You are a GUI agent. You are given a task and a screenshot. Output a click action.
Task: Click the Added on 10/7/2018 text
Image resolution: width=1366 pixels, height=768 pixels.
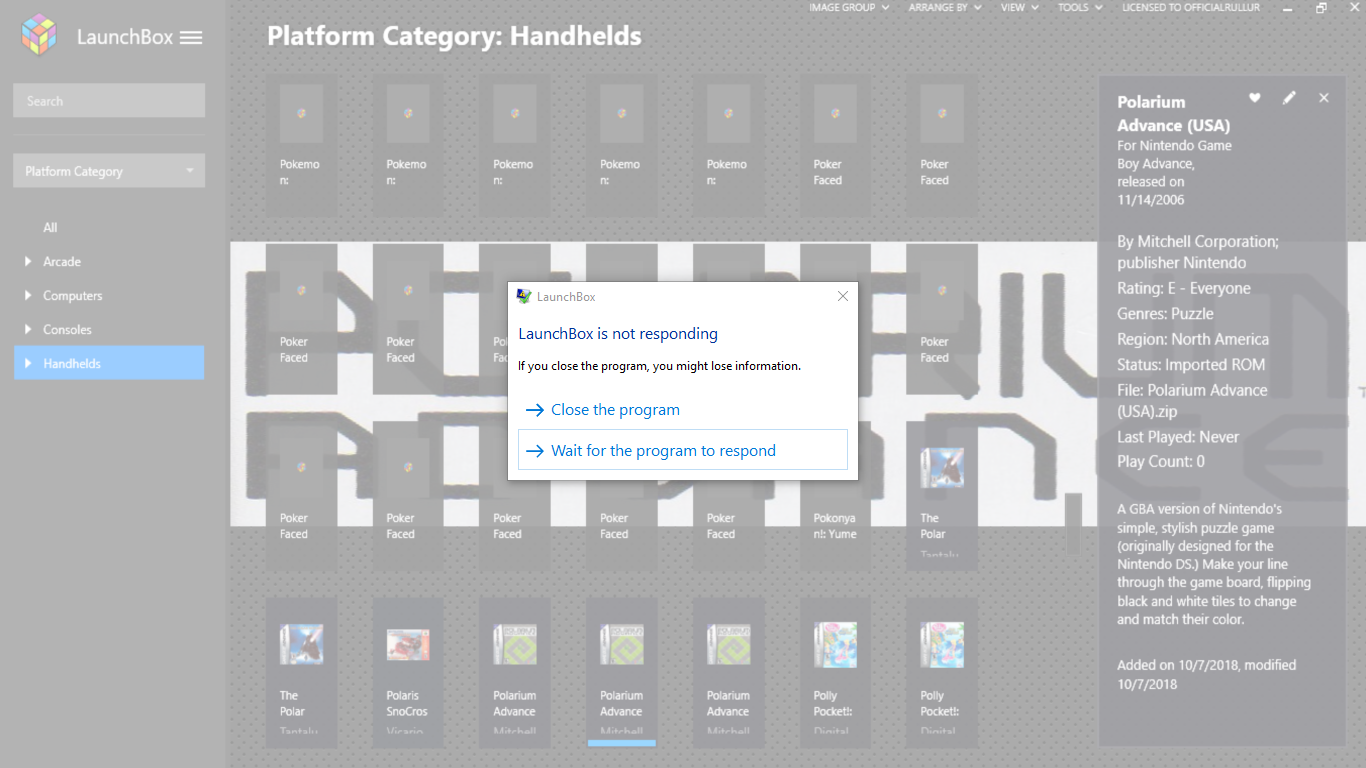pos(1207,675)
